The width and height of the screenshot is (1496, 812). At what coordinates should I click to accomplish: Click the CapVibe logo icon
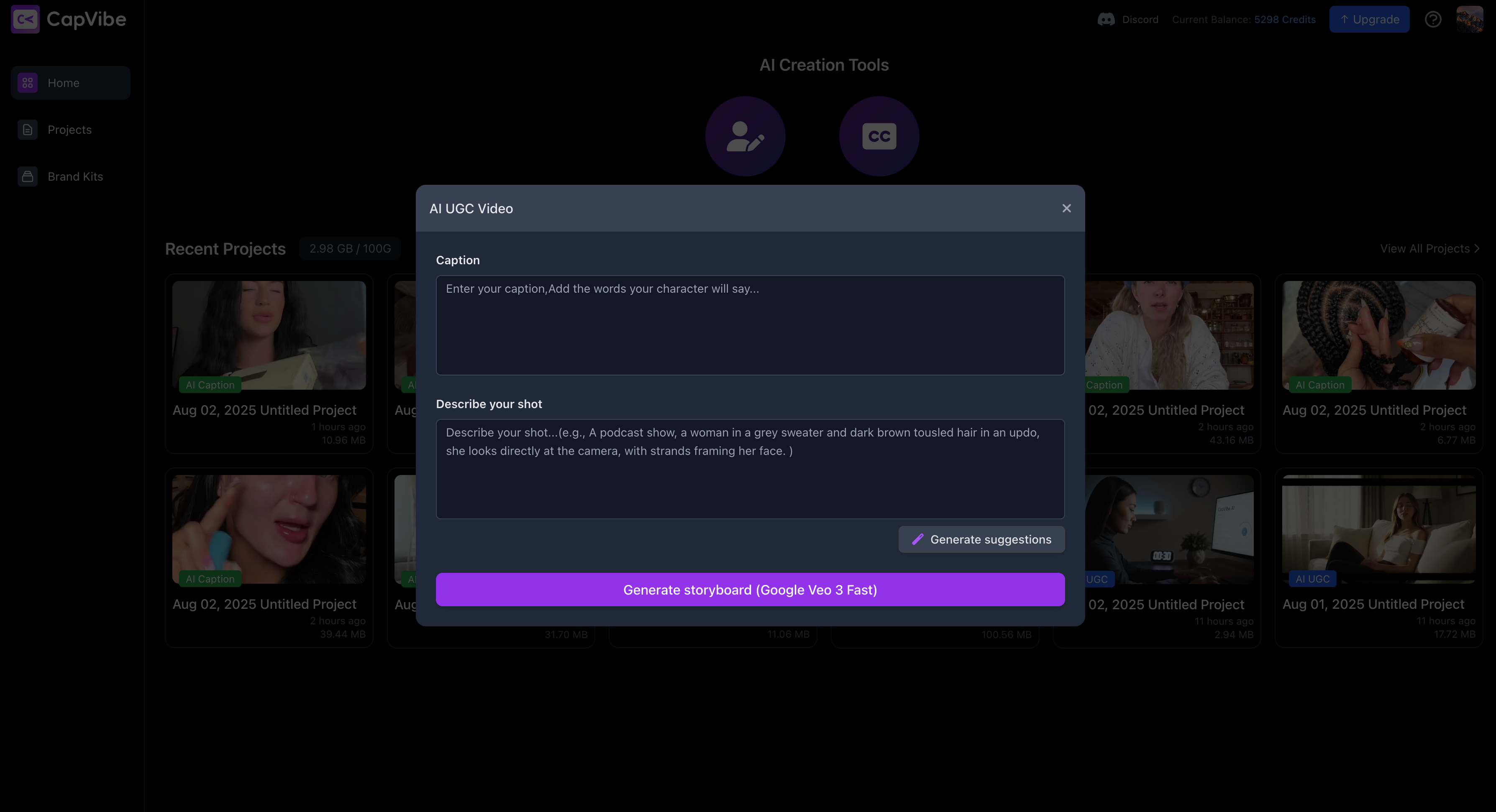(25, 19)
